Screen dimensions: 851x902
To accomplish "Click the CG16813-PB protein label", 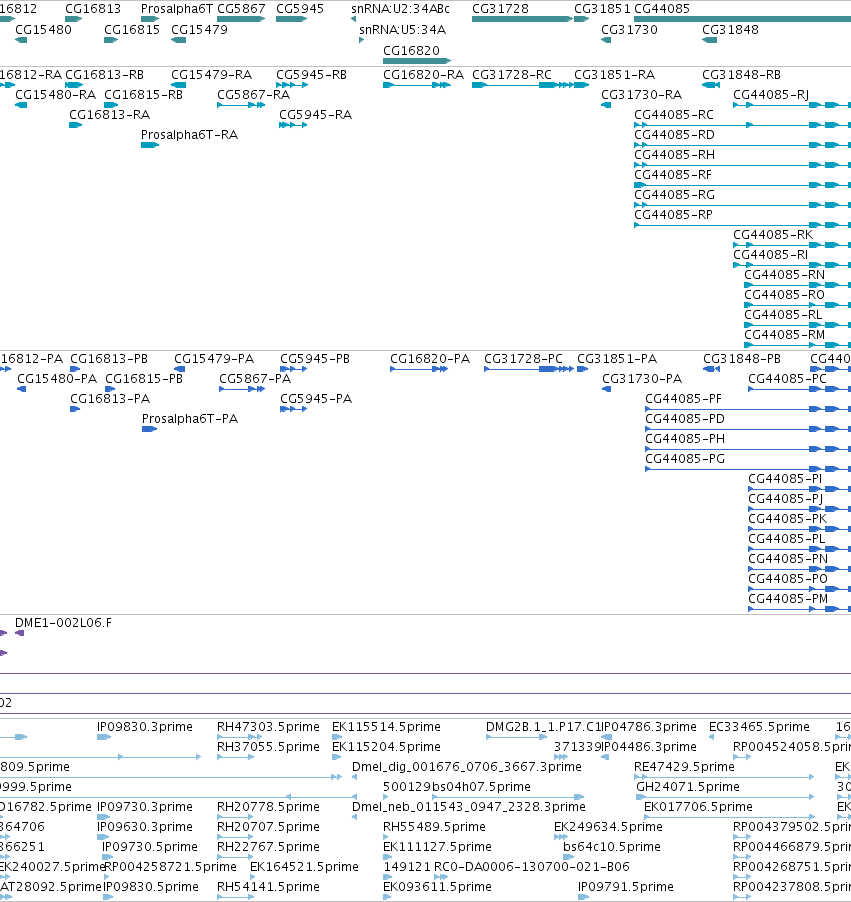I will (109, 359).
